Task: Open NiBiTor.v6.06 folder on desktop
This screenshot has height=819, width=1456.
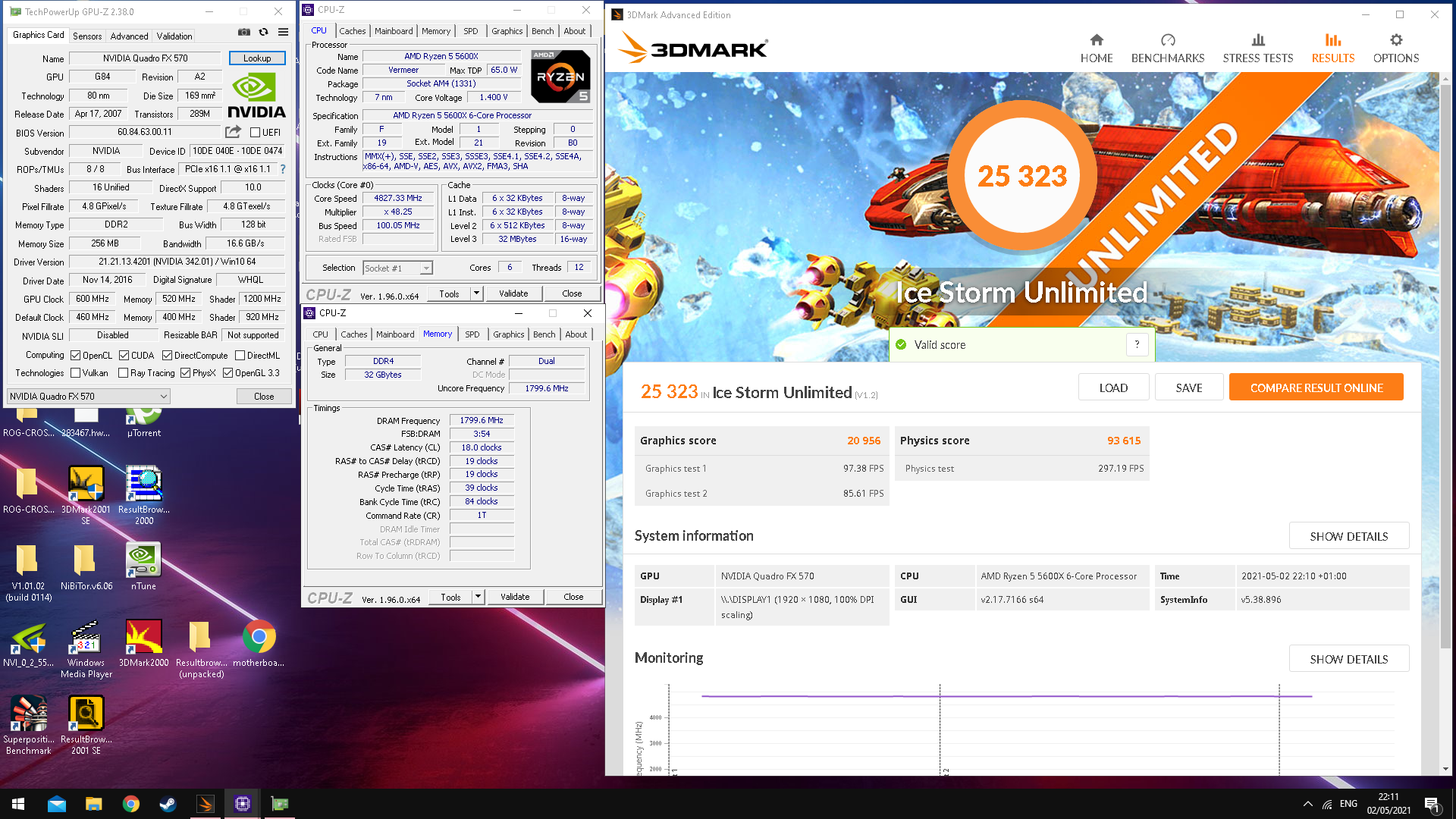Action: [86, 566]
